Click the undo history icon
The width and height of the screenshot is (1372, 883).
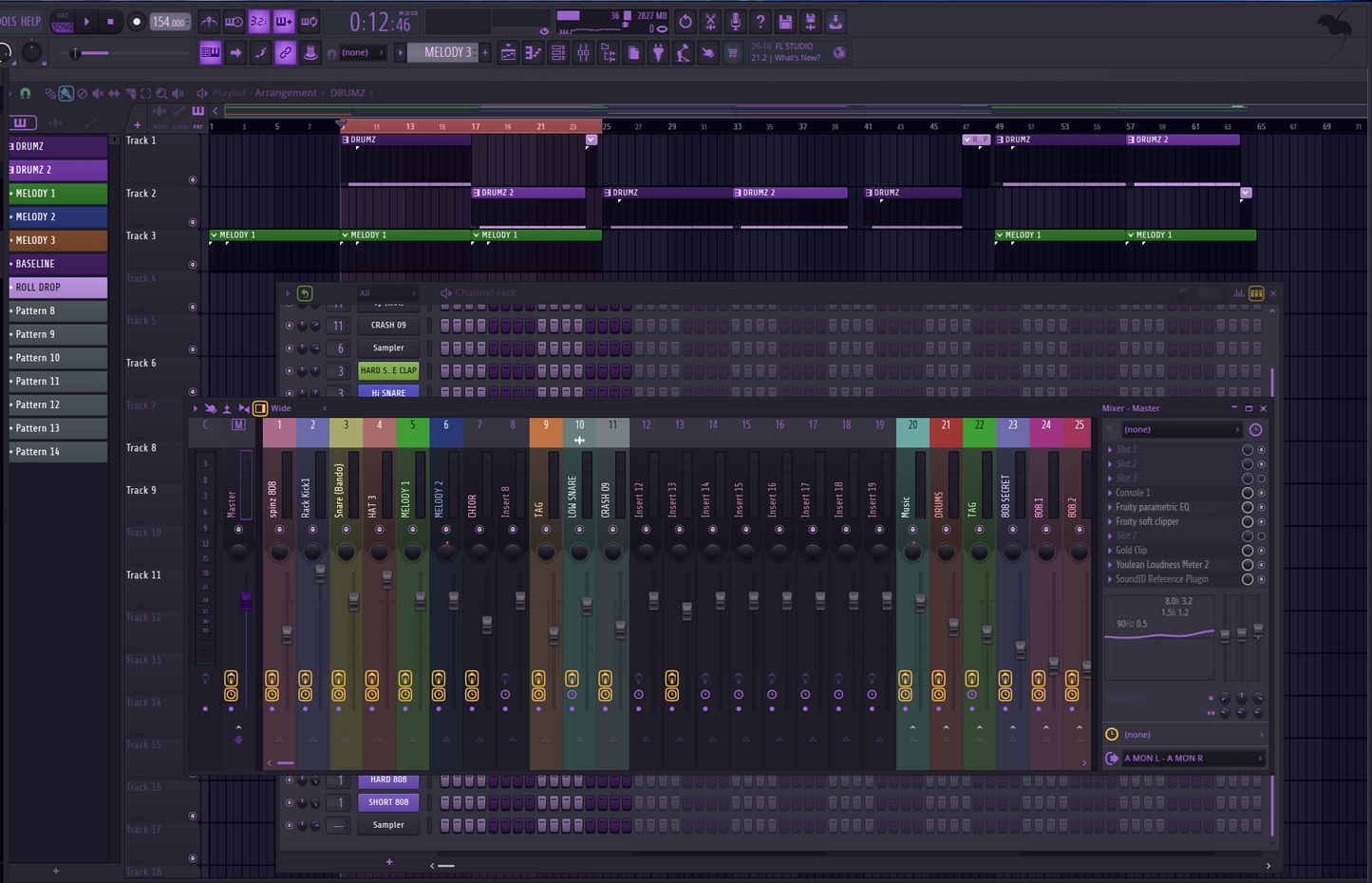coord(686,21)
